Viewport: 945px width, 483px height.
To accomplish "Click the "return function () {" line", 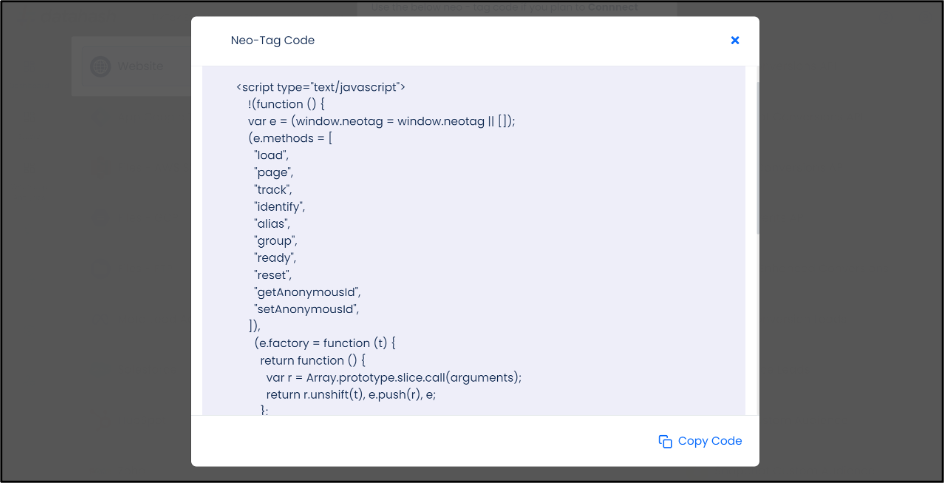I will point(313,361).
